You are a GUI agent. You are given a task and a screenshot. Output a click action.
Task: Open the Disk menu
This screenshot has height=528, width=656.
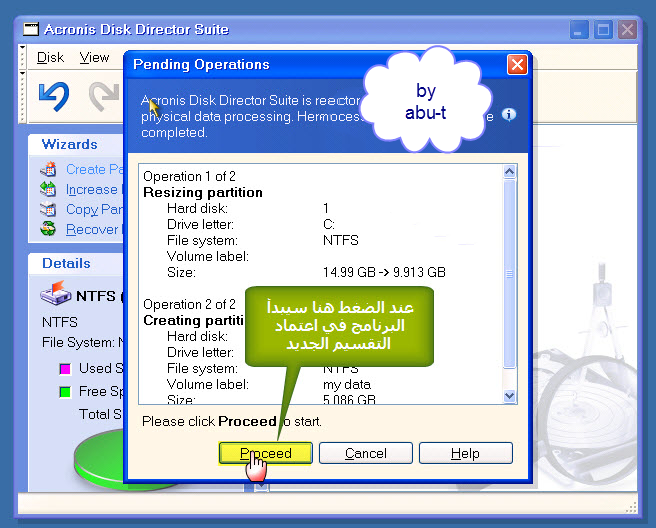click(x=50, y=57)
